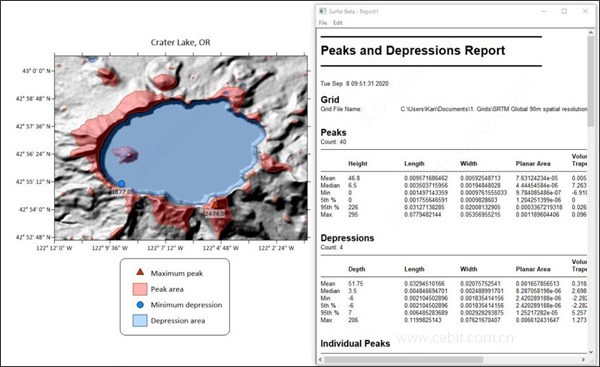The height and width of the screenshot is (367, 600).
Task: Click the blue minimum depression circle marker
Action: 121,184
